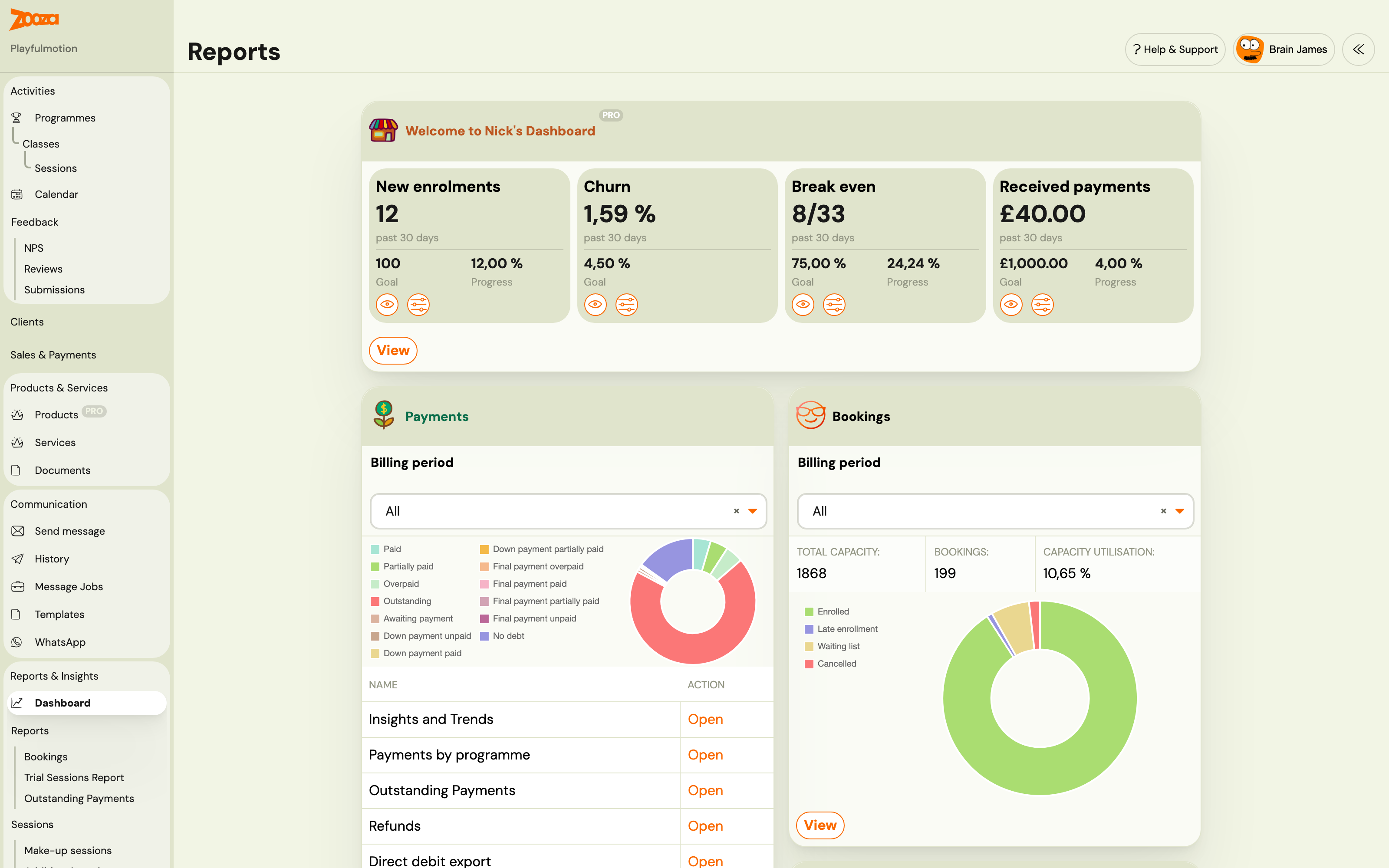The height and width of the screenshot is (868, 1389).
Task: Open Programmes via its trophy icon
Action: coord(16,118)
